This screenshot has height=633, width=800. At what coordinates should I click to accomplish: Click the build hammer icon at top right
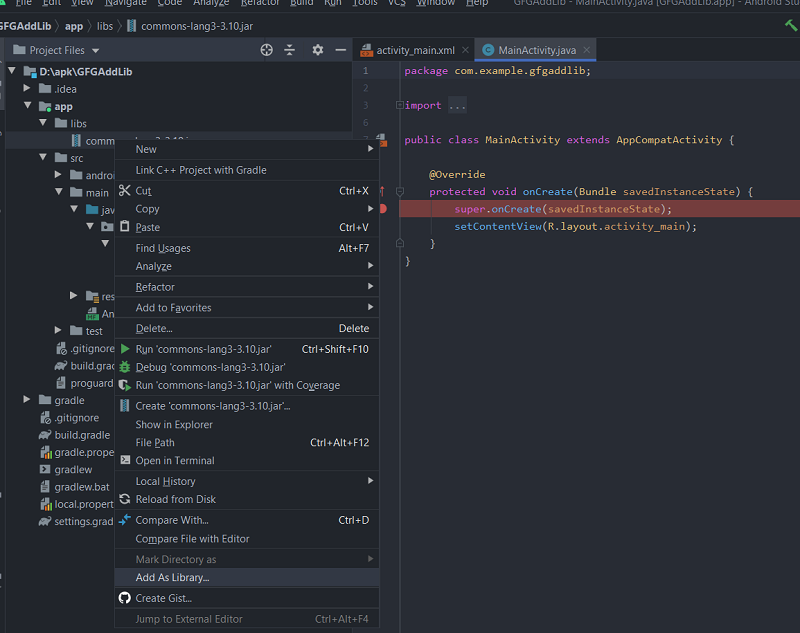click(x=791, y=25)
